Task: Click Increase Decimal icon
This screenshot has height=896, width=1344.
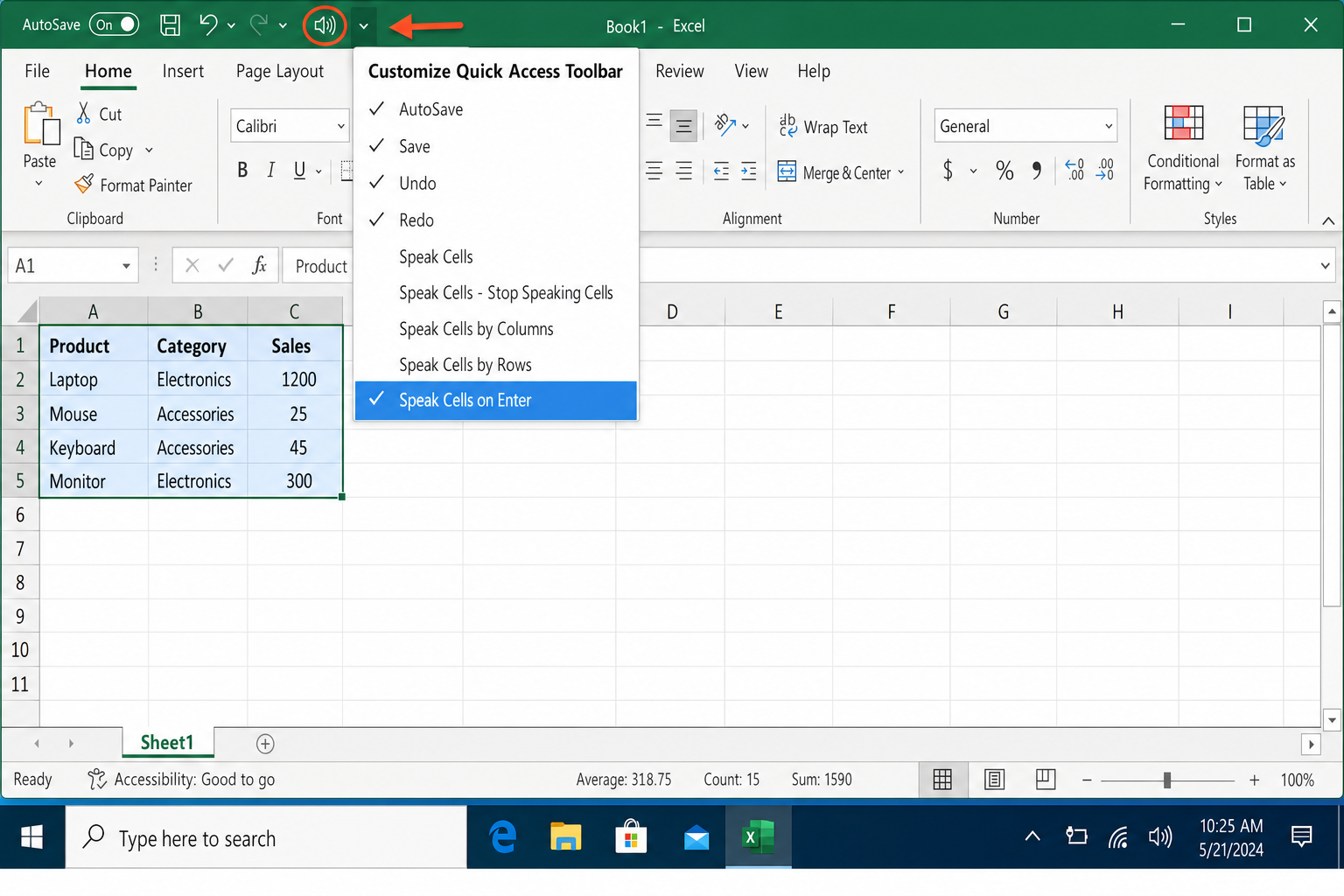Action: point(1074,170)
